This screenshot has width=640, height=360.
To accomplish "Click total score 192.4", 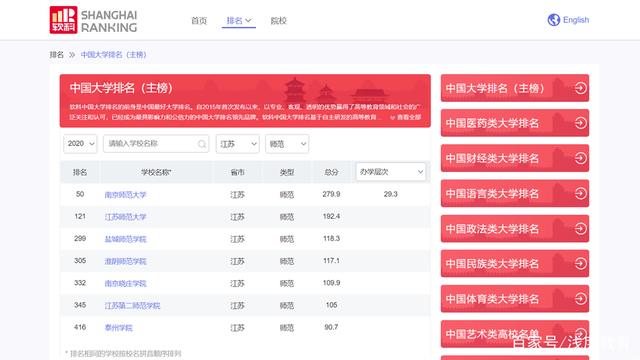I will tap(331, 216).
